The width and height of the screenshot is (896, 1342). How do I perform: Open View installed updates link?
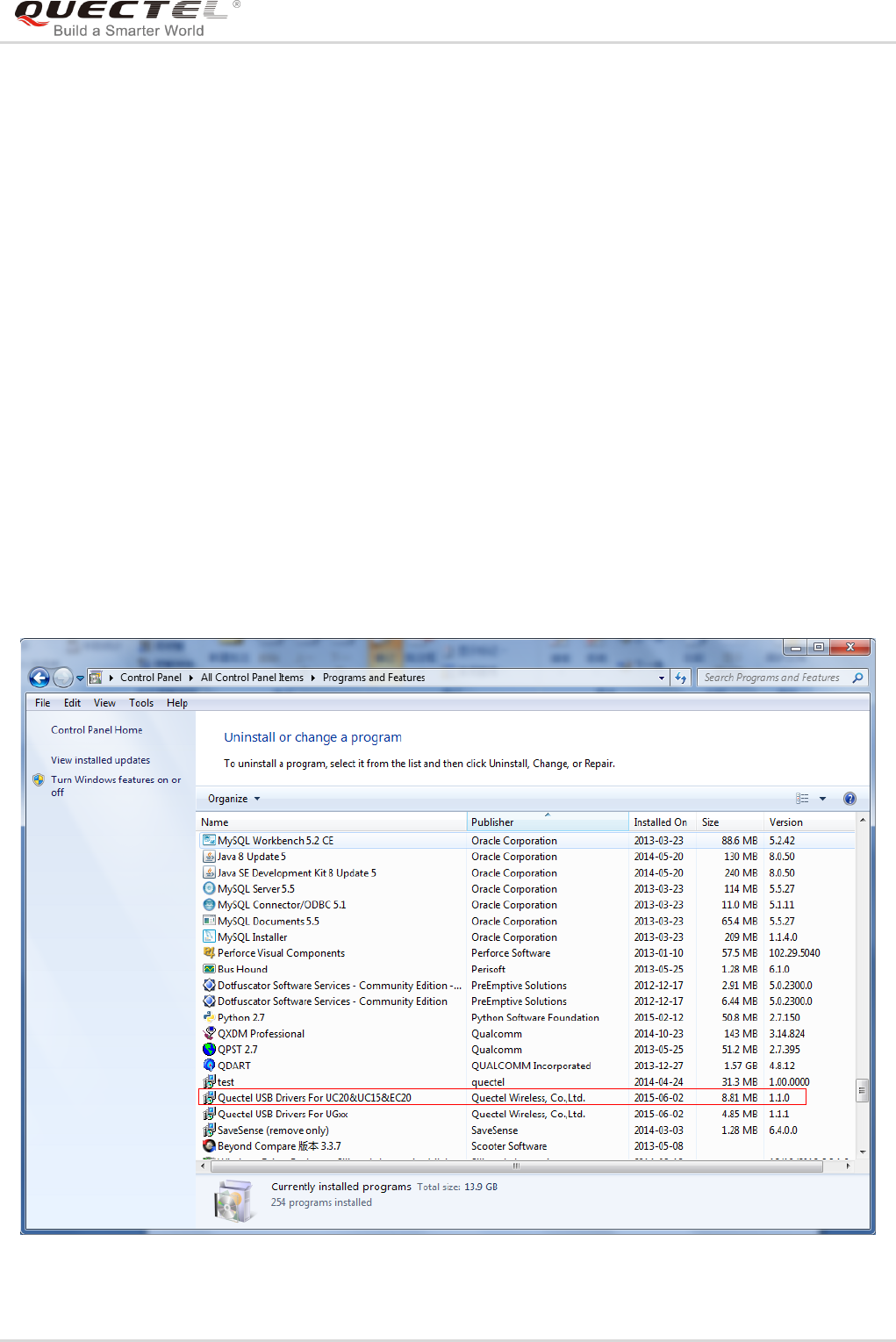100,760
